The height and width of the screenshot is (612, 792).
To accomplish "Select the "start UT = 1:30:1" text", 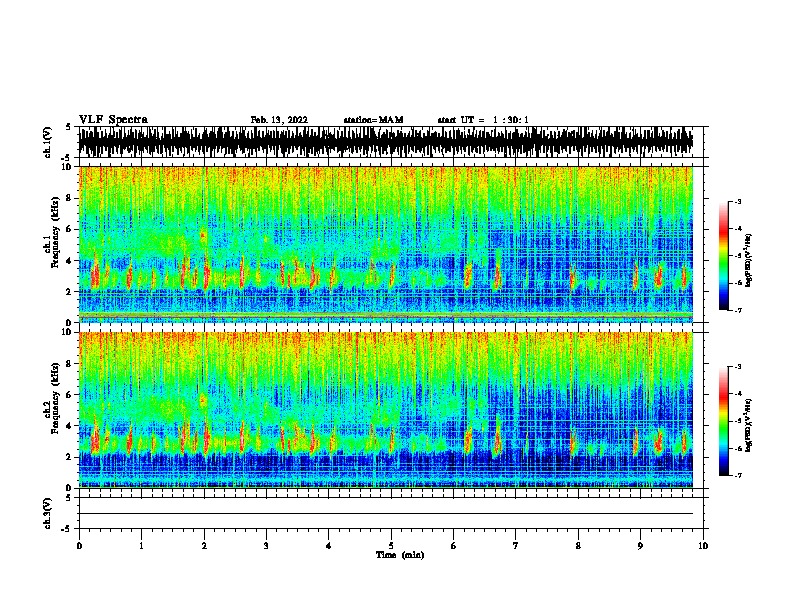I will tap(483, 120).
